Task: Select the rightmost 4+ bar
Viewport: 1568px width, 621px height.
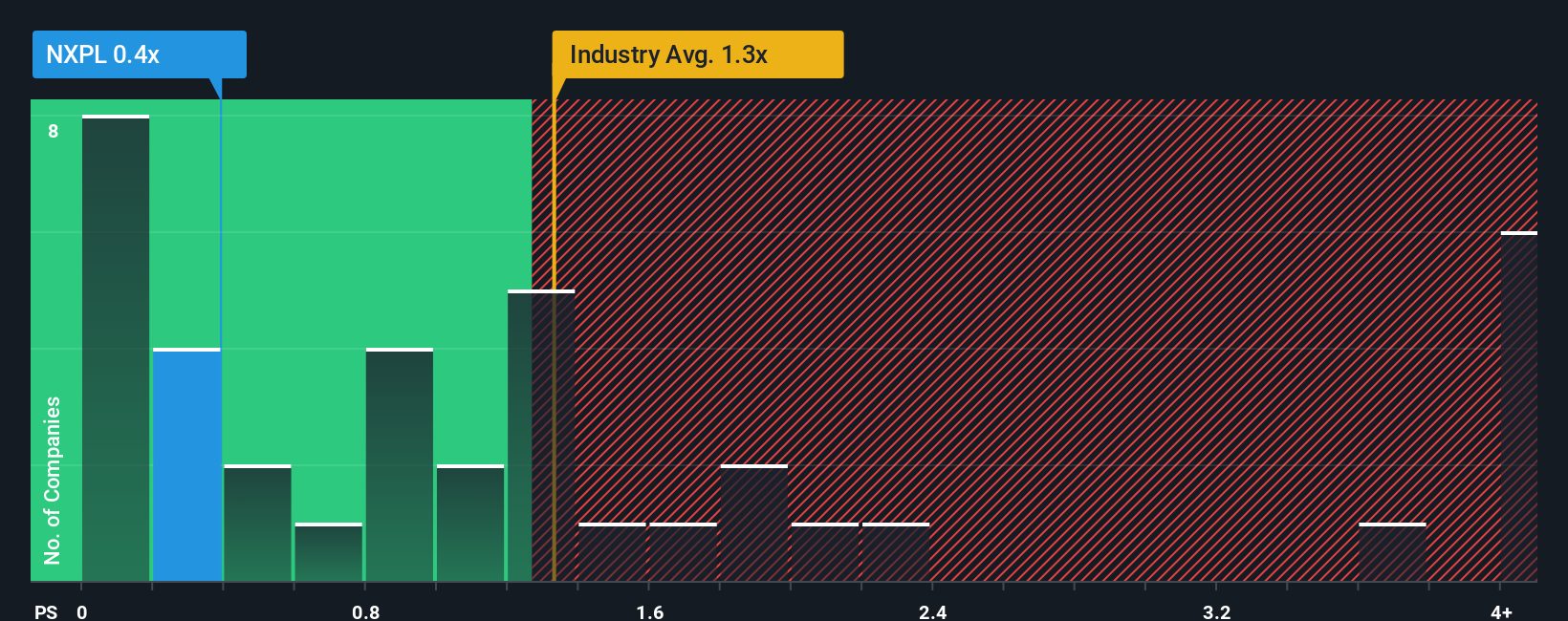Action: pos(1519,407)
